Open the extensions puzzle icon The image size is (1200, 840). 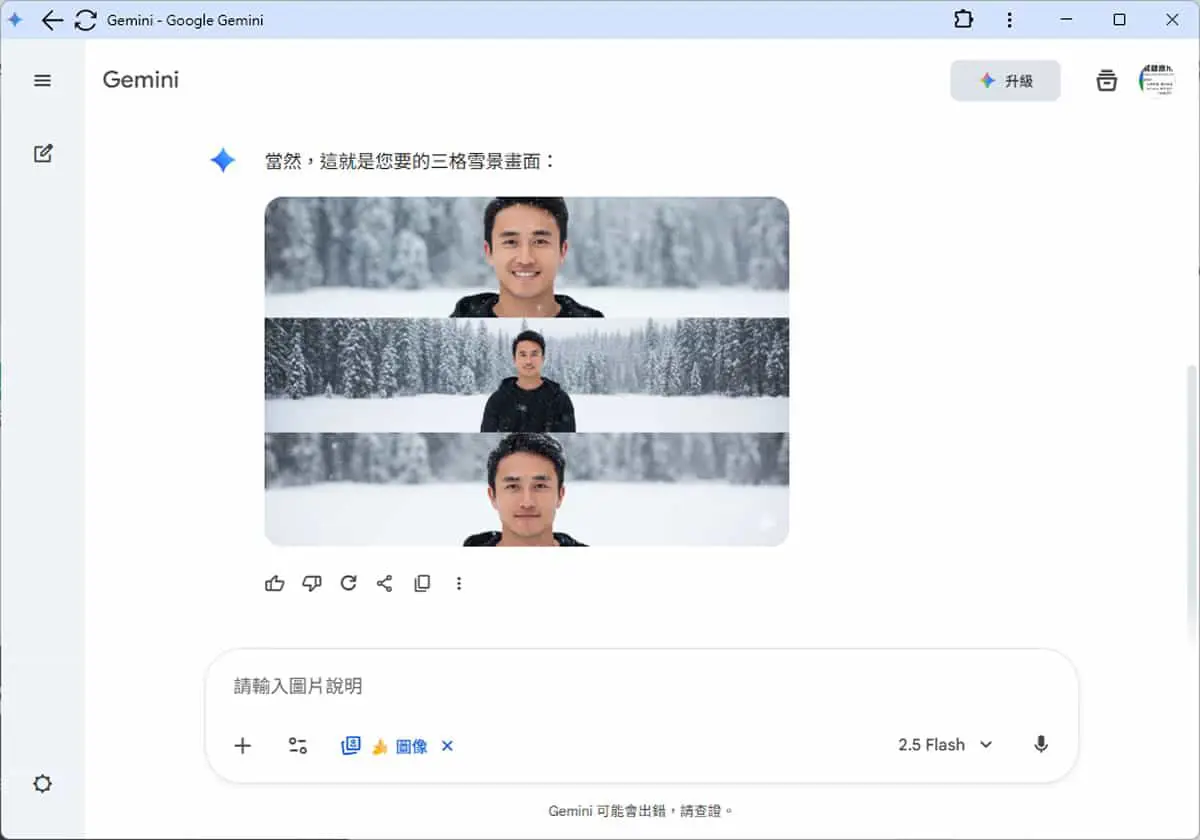[x=963, y=20]
